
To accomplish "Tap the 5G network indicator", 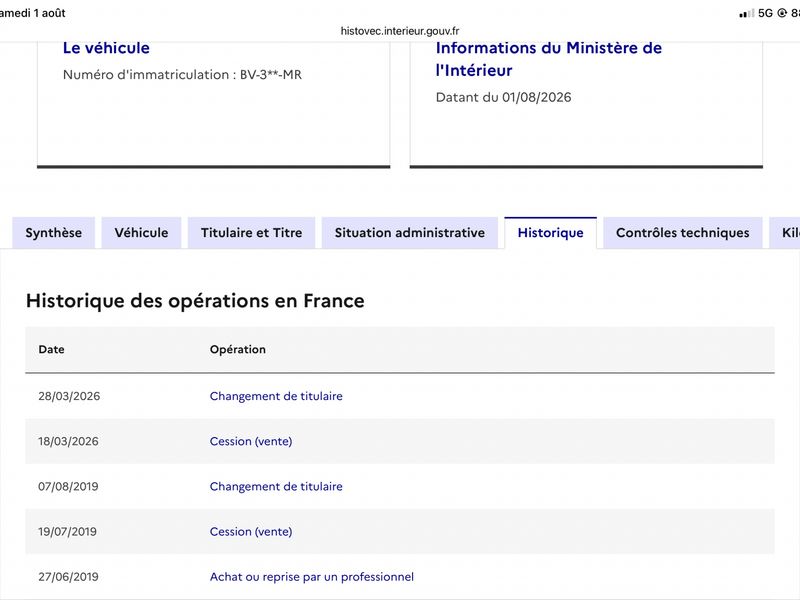I will 765,13.
